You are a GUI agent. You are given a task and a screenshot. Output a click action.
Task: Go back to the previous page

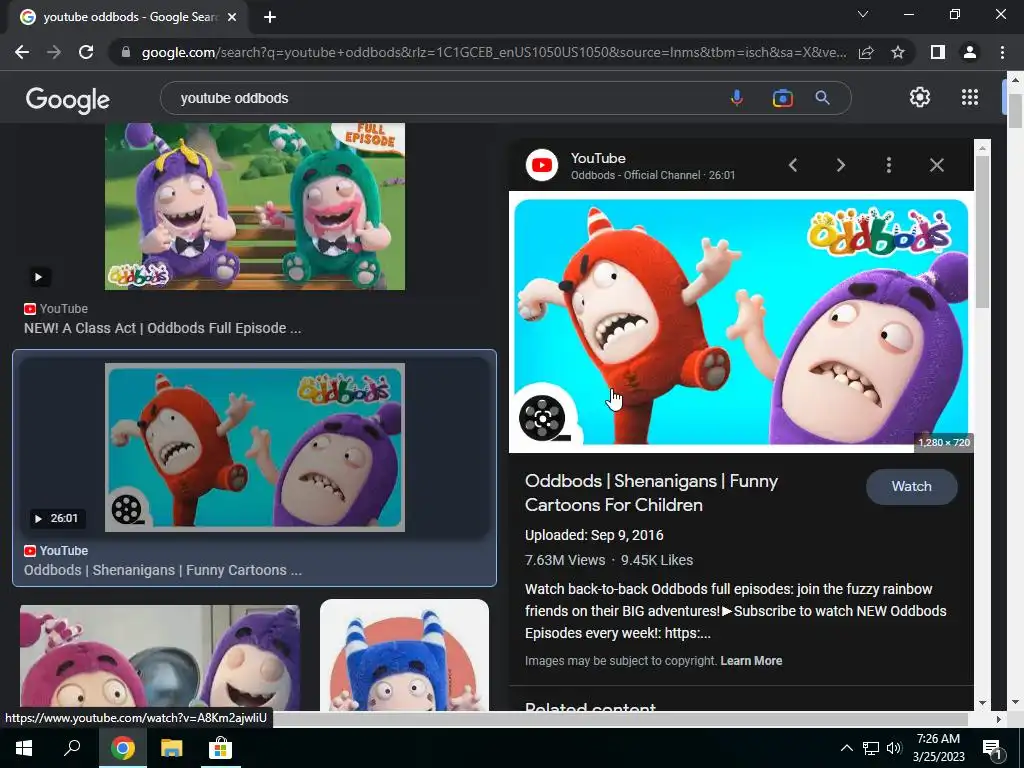(x=22, y=52)
